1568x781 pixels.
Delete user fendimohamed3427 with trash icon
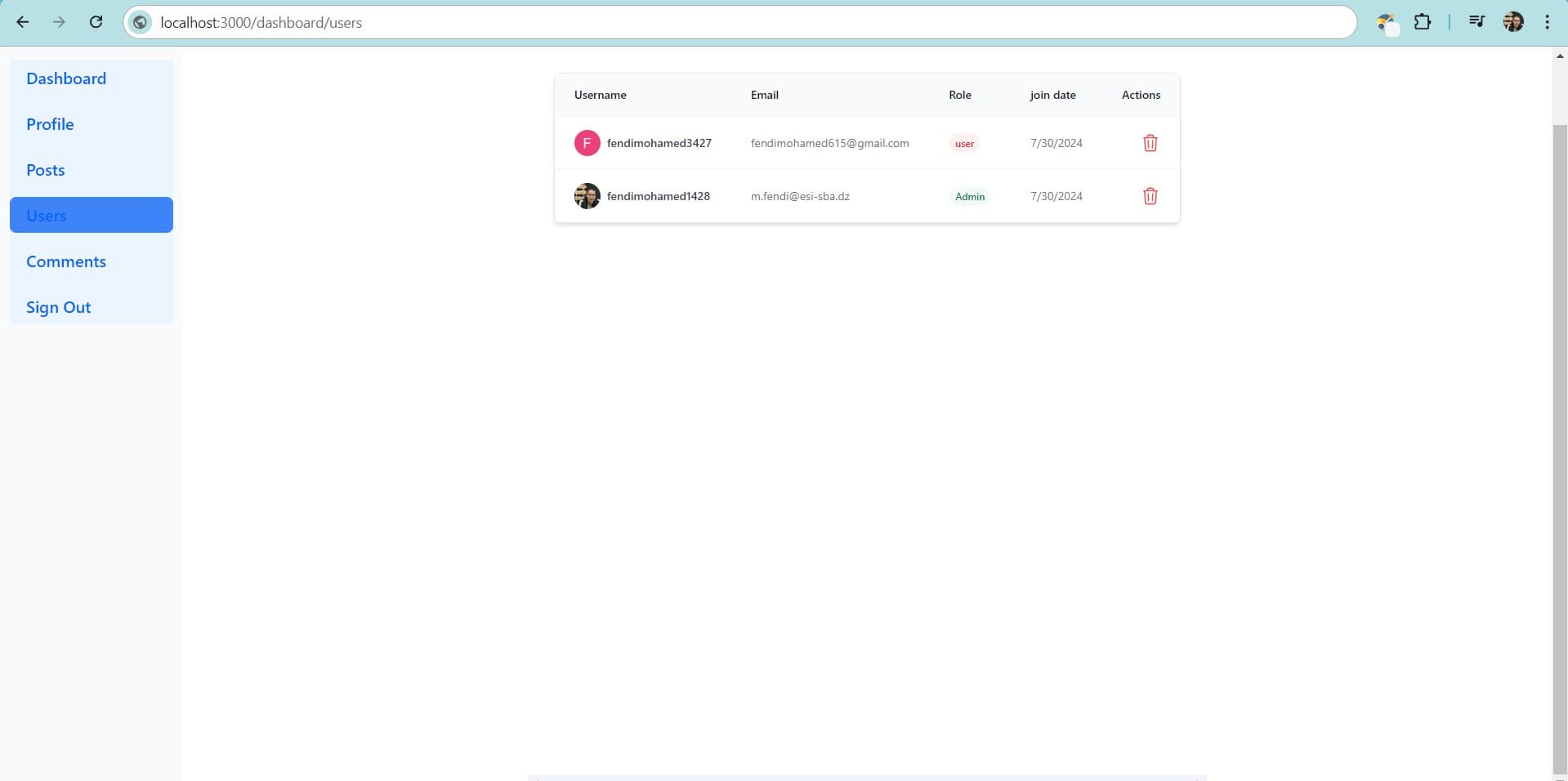coord(1150,143)
